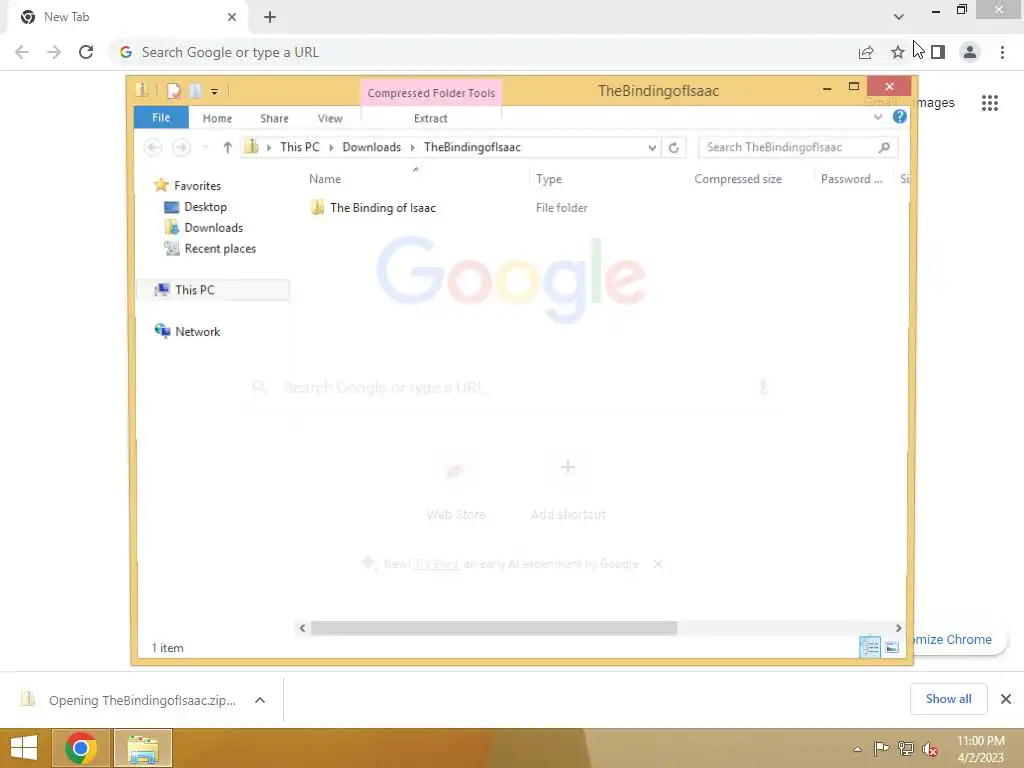Click Downloads in address breadcrumb
The height and width of the screenshot is (768, 1024).
[372, 147]
